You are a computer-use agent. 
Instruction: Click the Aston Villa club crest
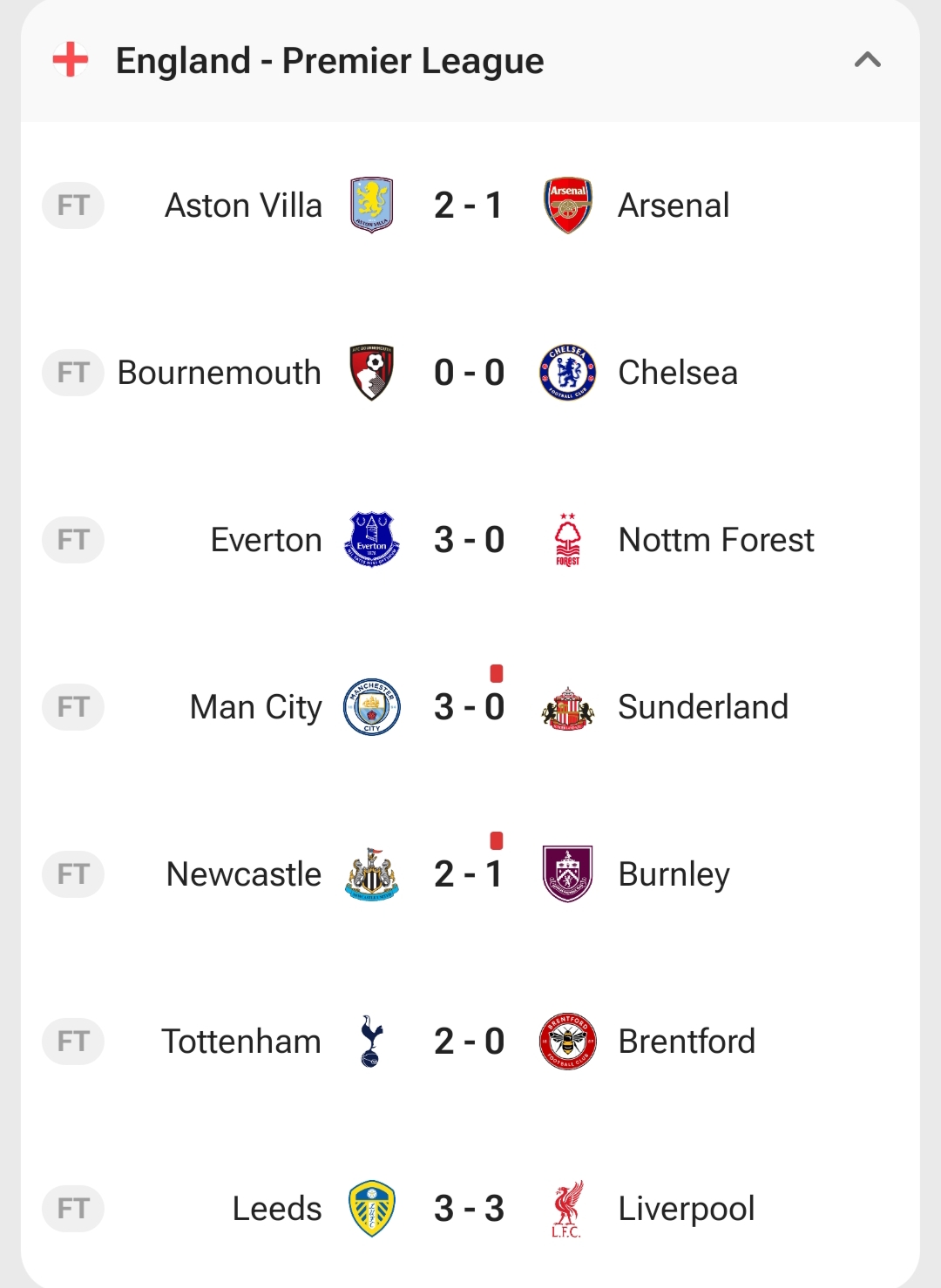point(372,206)
